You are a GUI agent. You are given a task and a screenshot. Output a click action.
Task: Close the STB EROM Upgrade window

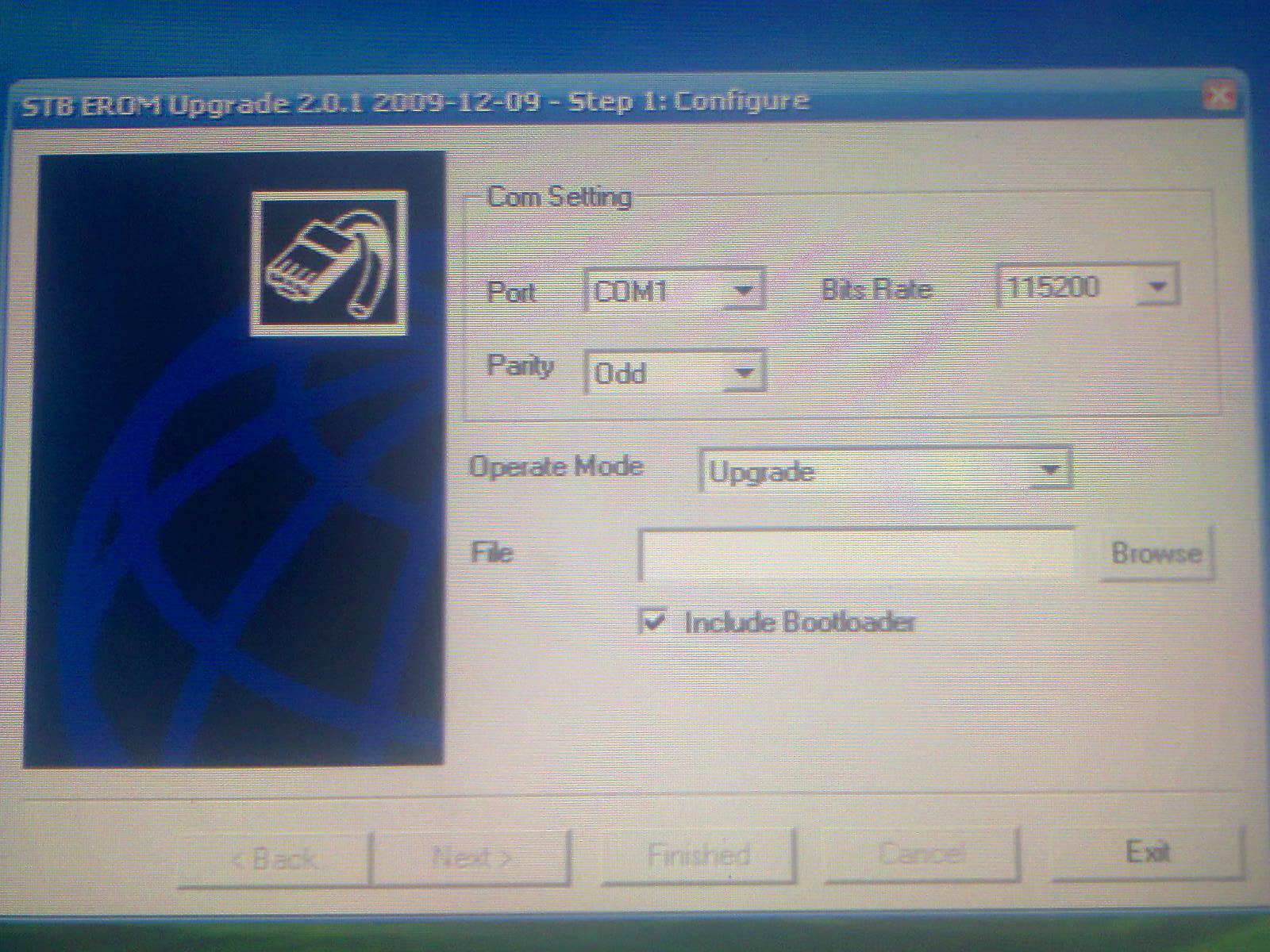coord(1218,96)
